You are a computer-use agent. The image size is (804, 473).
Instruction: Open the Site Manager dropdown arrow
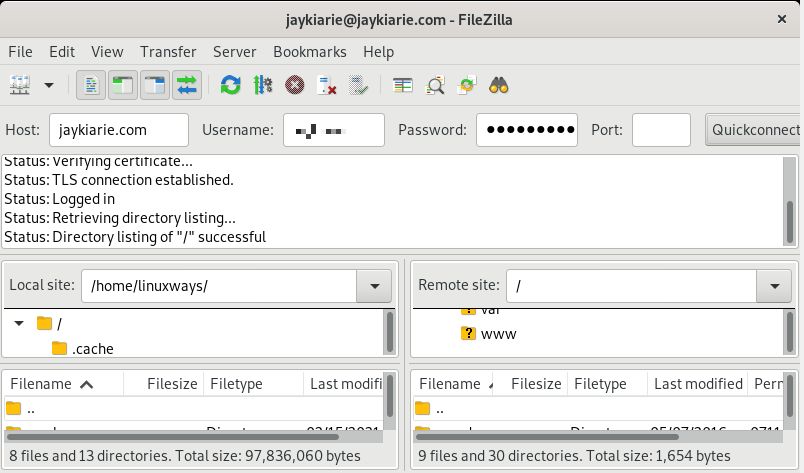click(x=49, y=85)
